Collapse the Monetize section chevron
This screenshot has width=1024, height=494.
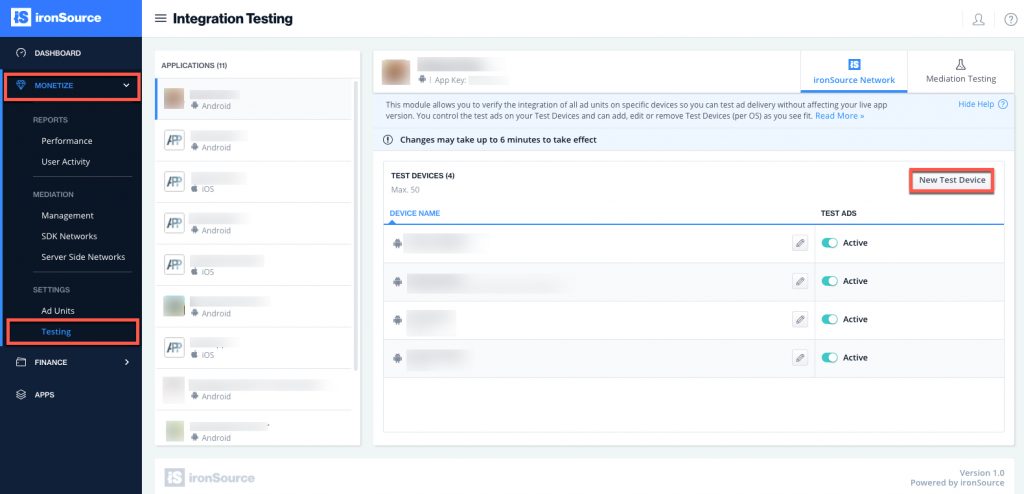pyautogui.click(x=127, y=85)
